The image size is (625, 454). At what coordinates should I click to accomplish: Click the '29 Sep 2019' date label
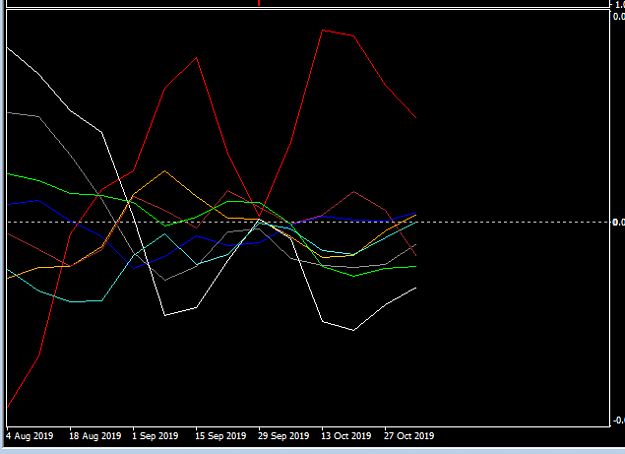pos(283,436)
